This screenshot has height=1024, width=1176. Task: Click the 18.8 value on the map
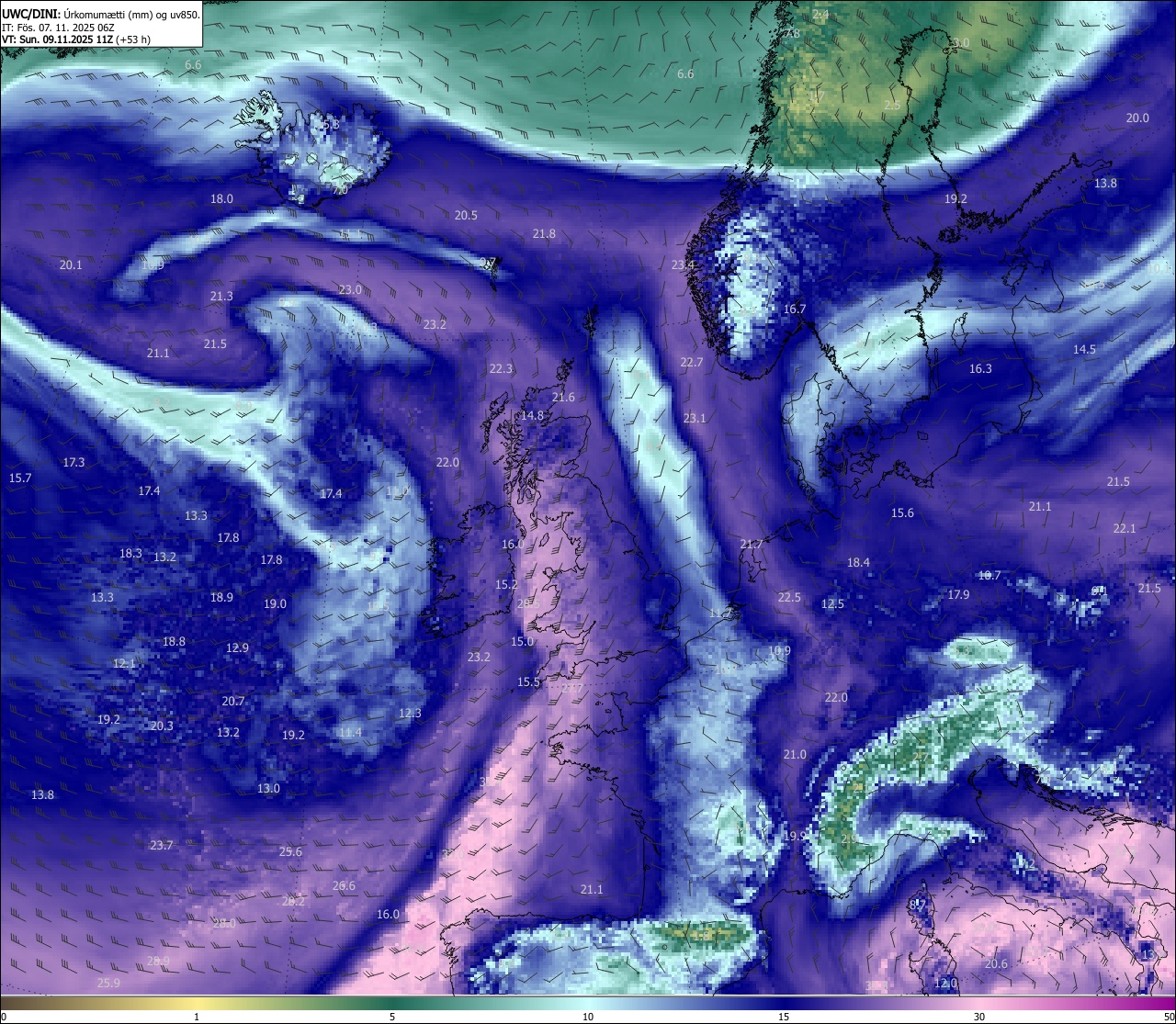coord(174,641)
